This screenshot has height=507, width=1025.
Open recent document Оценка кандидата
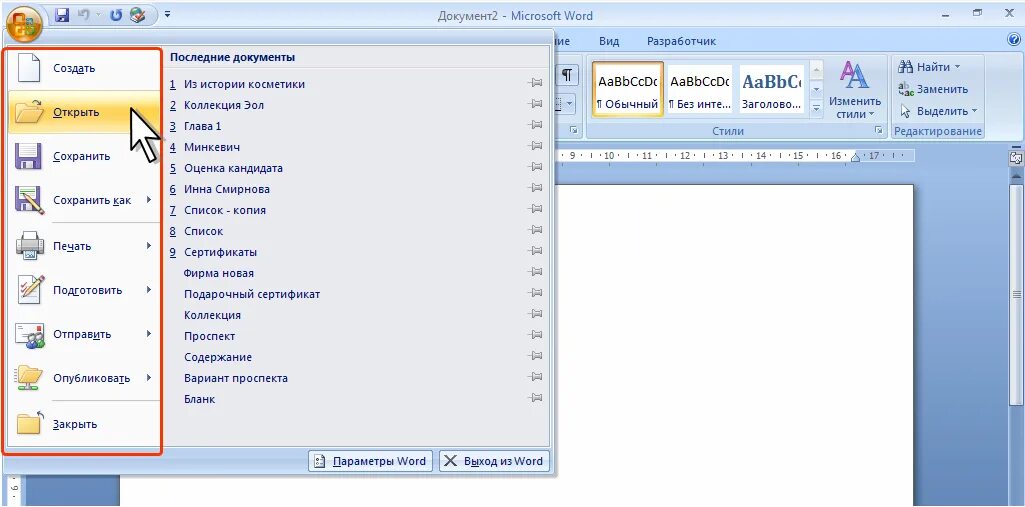point(233,168)
